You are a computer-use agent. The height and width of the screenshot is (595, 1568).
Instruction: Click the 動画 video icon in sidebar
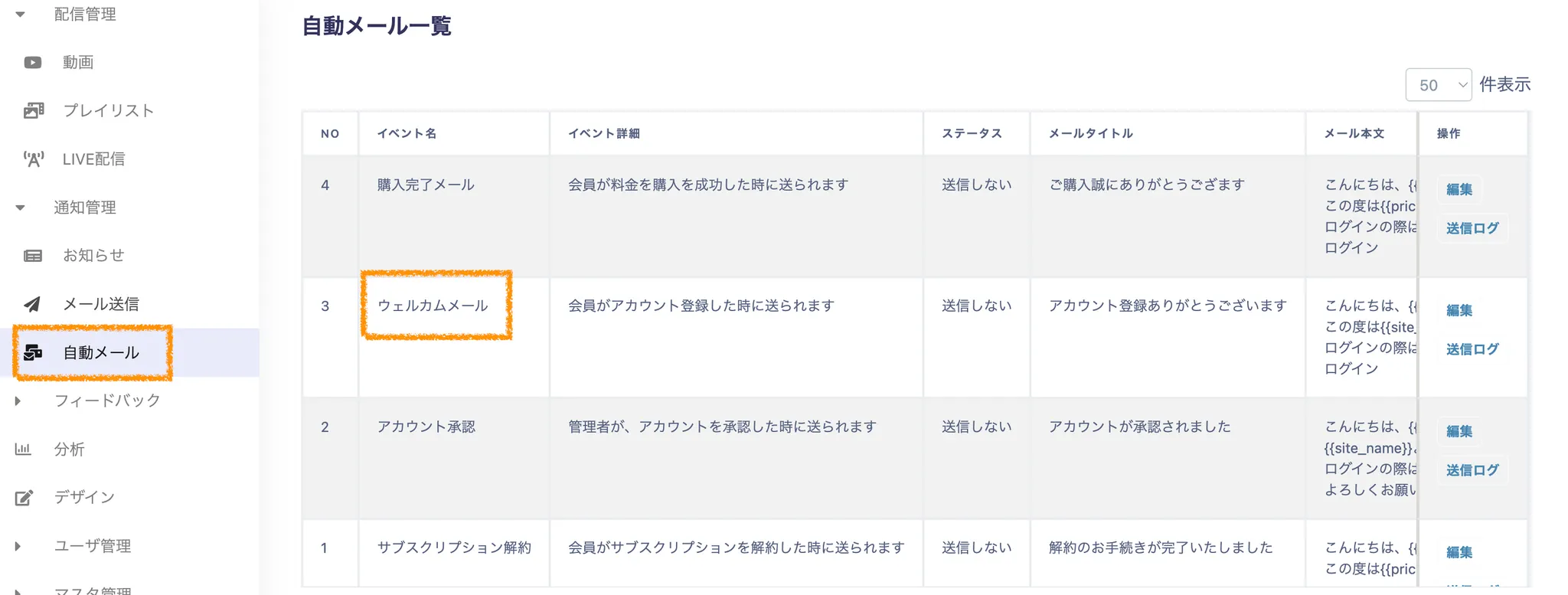33,62
